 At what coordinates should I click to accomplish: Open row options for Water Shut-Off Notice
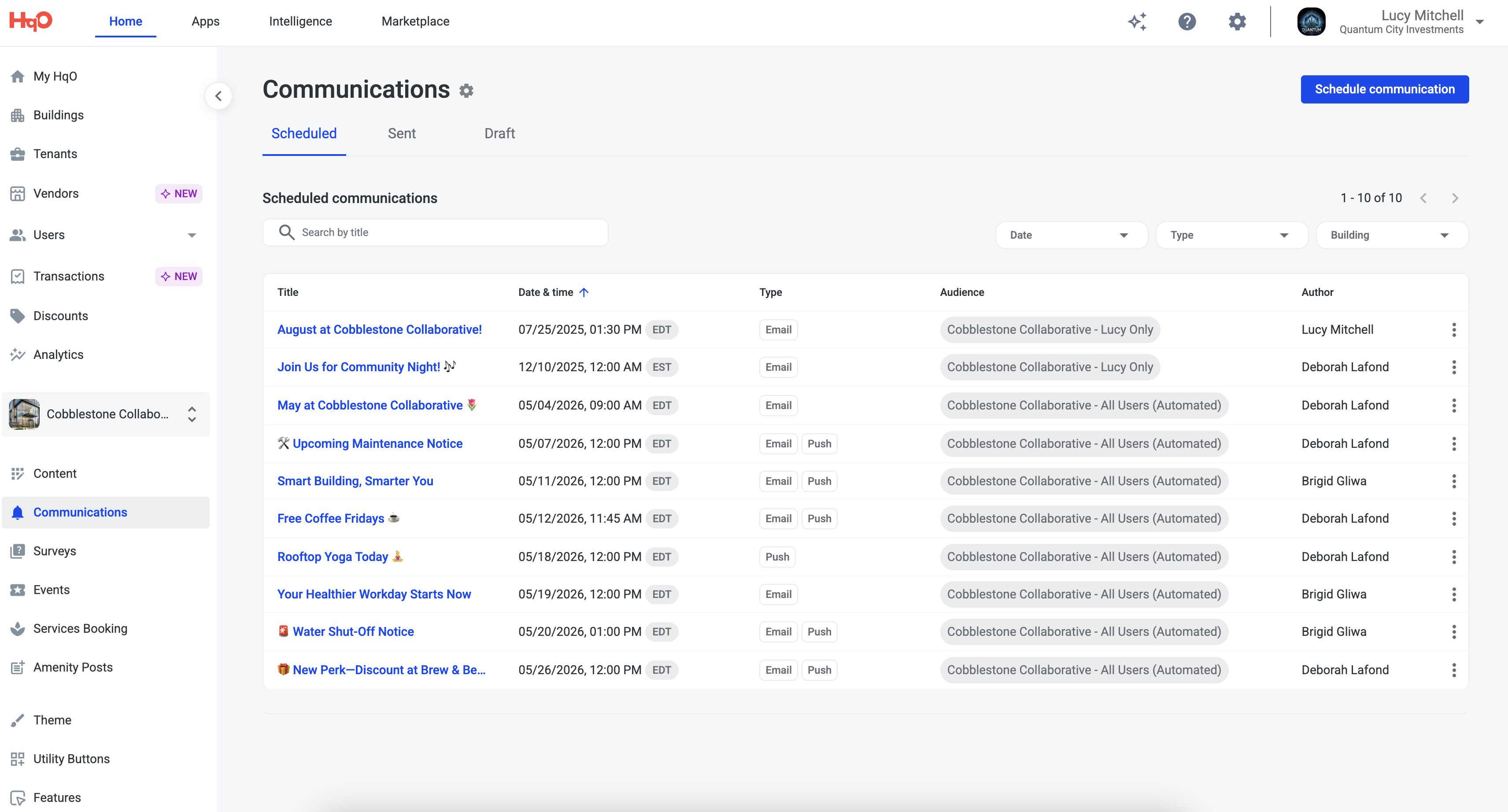[x=1453, y=632]
